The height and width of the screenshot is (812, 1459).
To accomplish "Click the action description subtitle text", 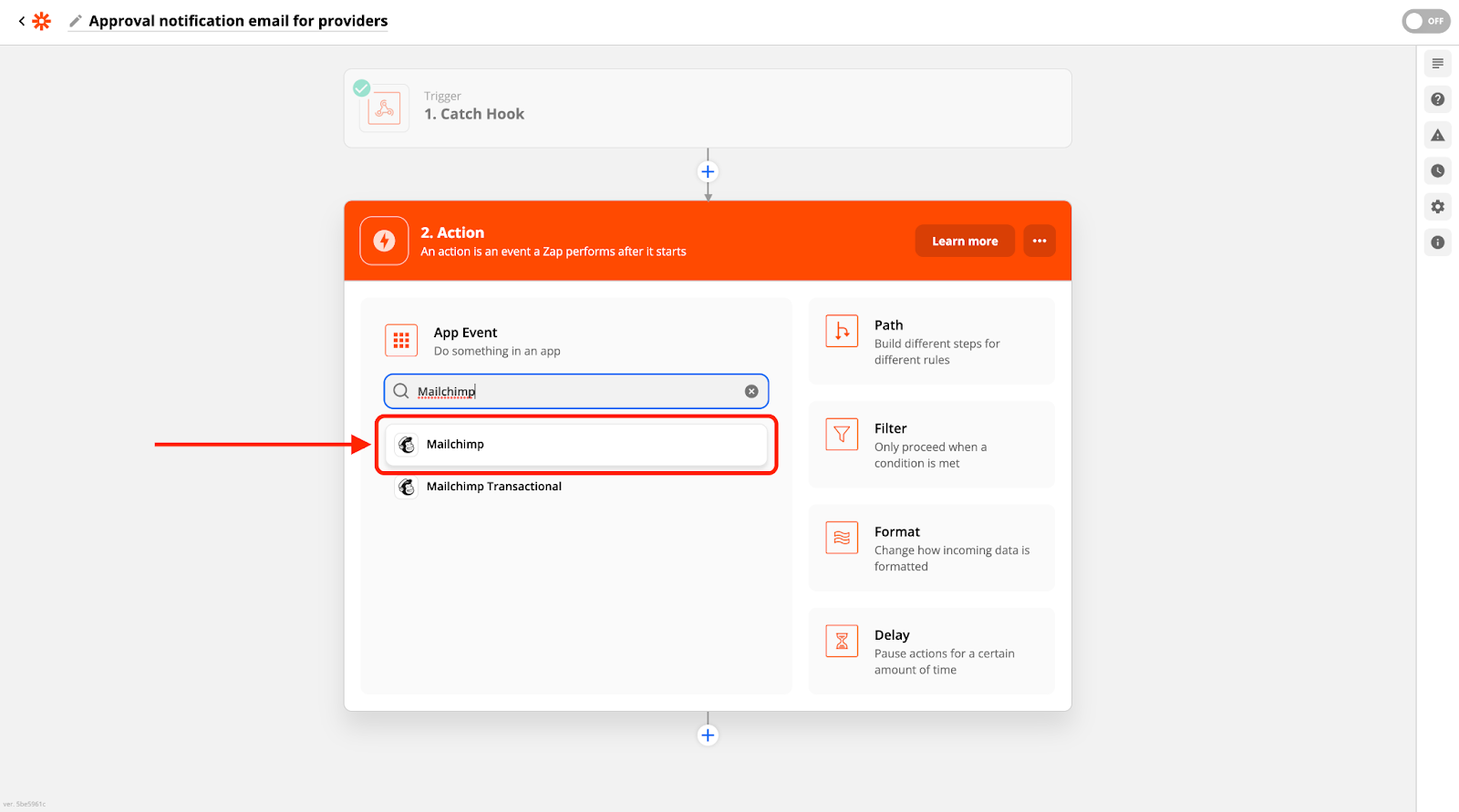I will coord(554,252).
